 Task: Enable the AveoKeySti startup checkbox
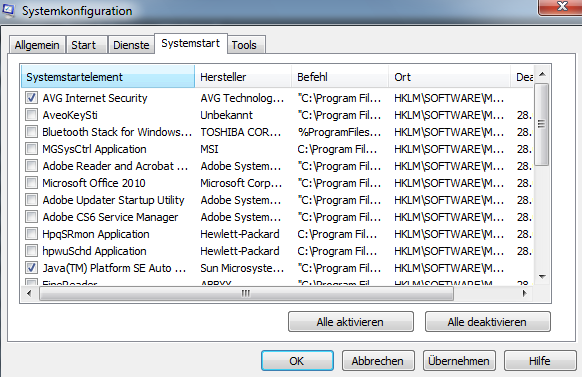(32, 115)
